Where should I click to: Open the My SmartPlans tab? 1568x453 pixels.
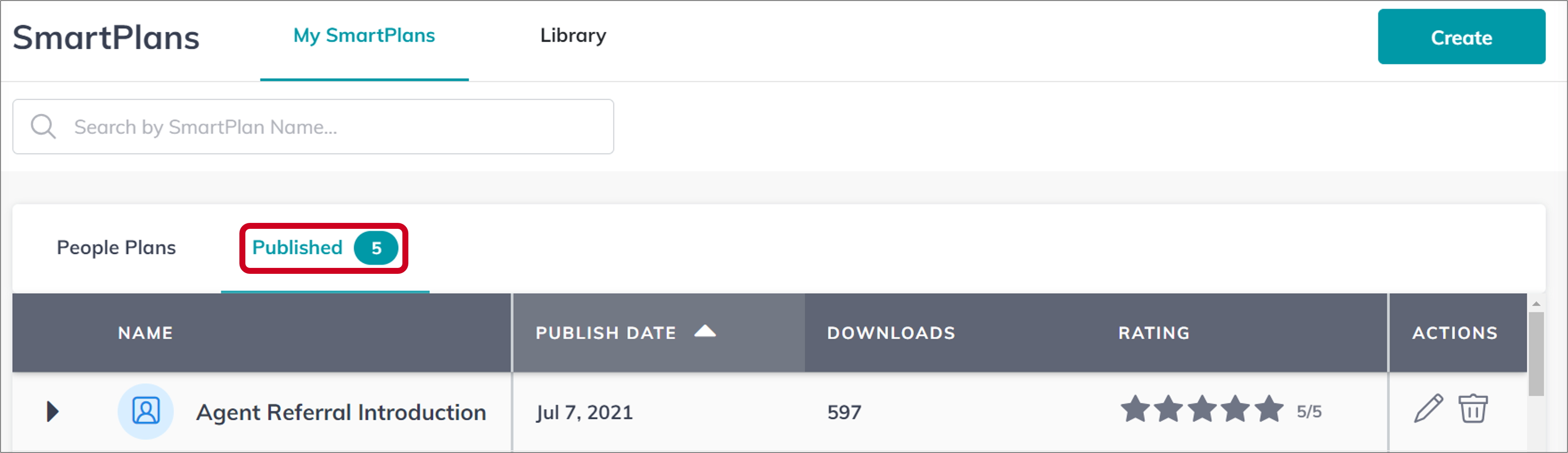364,35
